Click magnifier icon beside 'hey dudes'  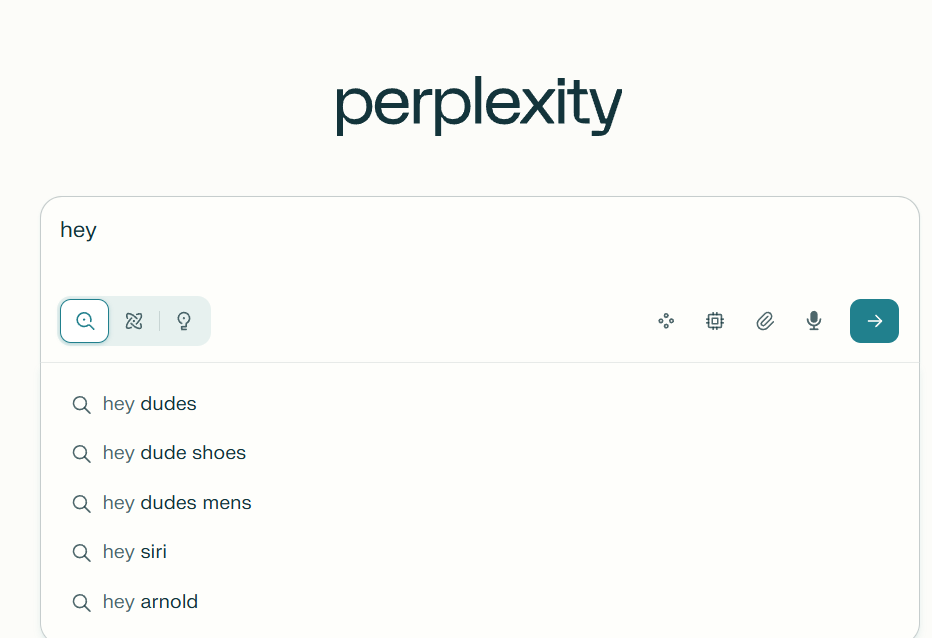[82, 405]
